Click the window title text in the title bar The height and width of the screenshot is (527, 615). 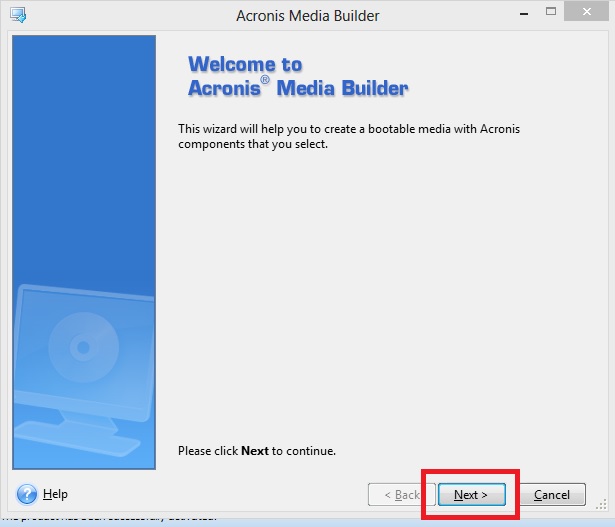[307, 15]
